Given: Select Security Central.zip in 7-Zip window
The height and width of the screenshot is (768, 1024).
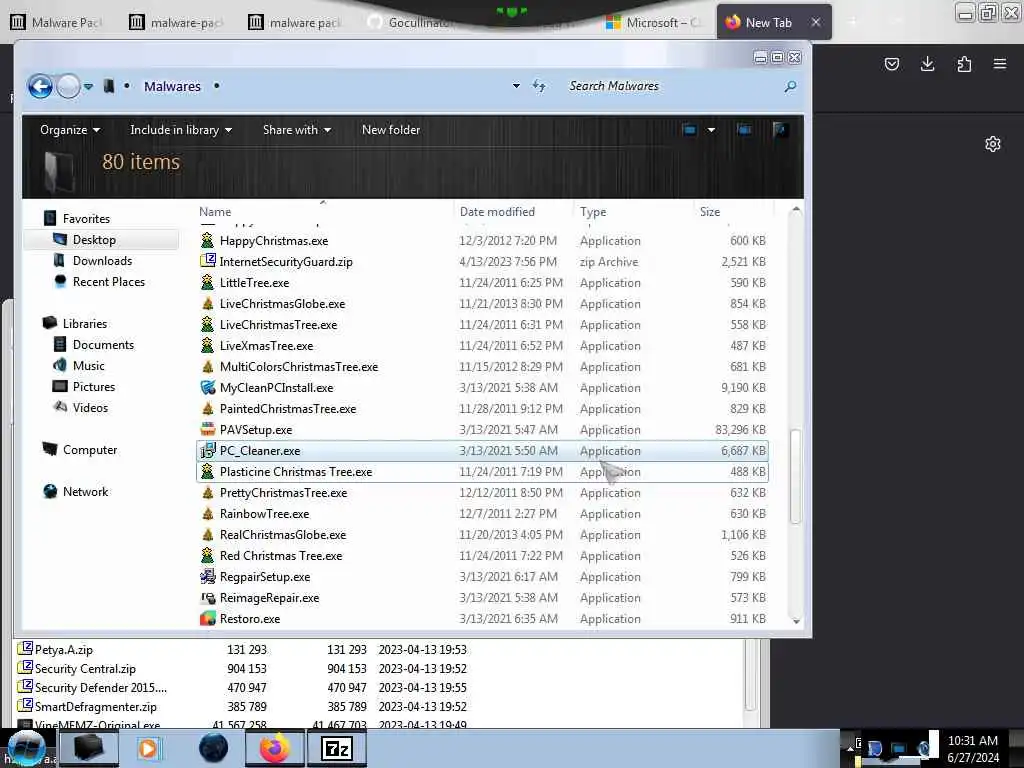Looking at the screenshot, I should pos(85,668).
